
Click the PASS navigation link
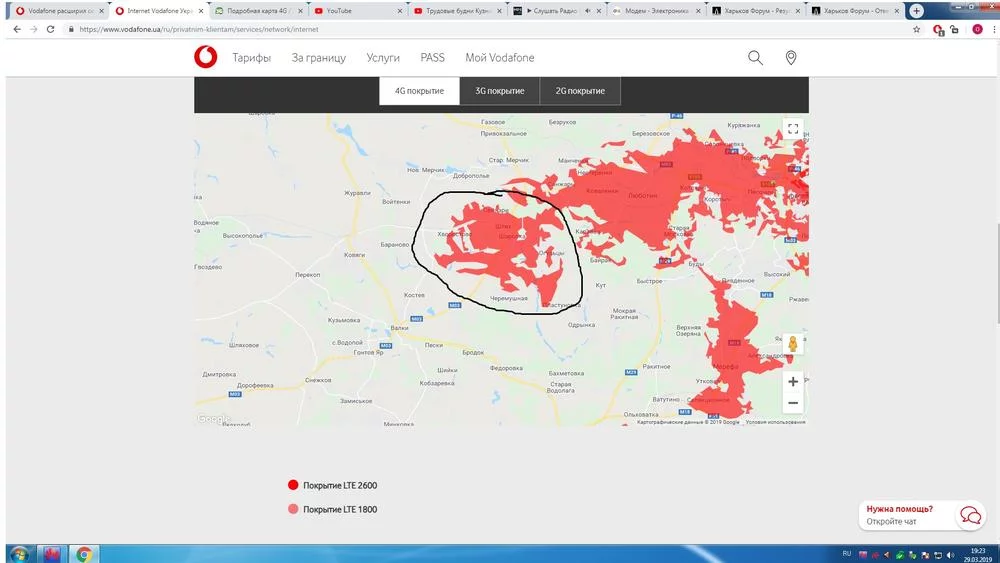point(432,58)
